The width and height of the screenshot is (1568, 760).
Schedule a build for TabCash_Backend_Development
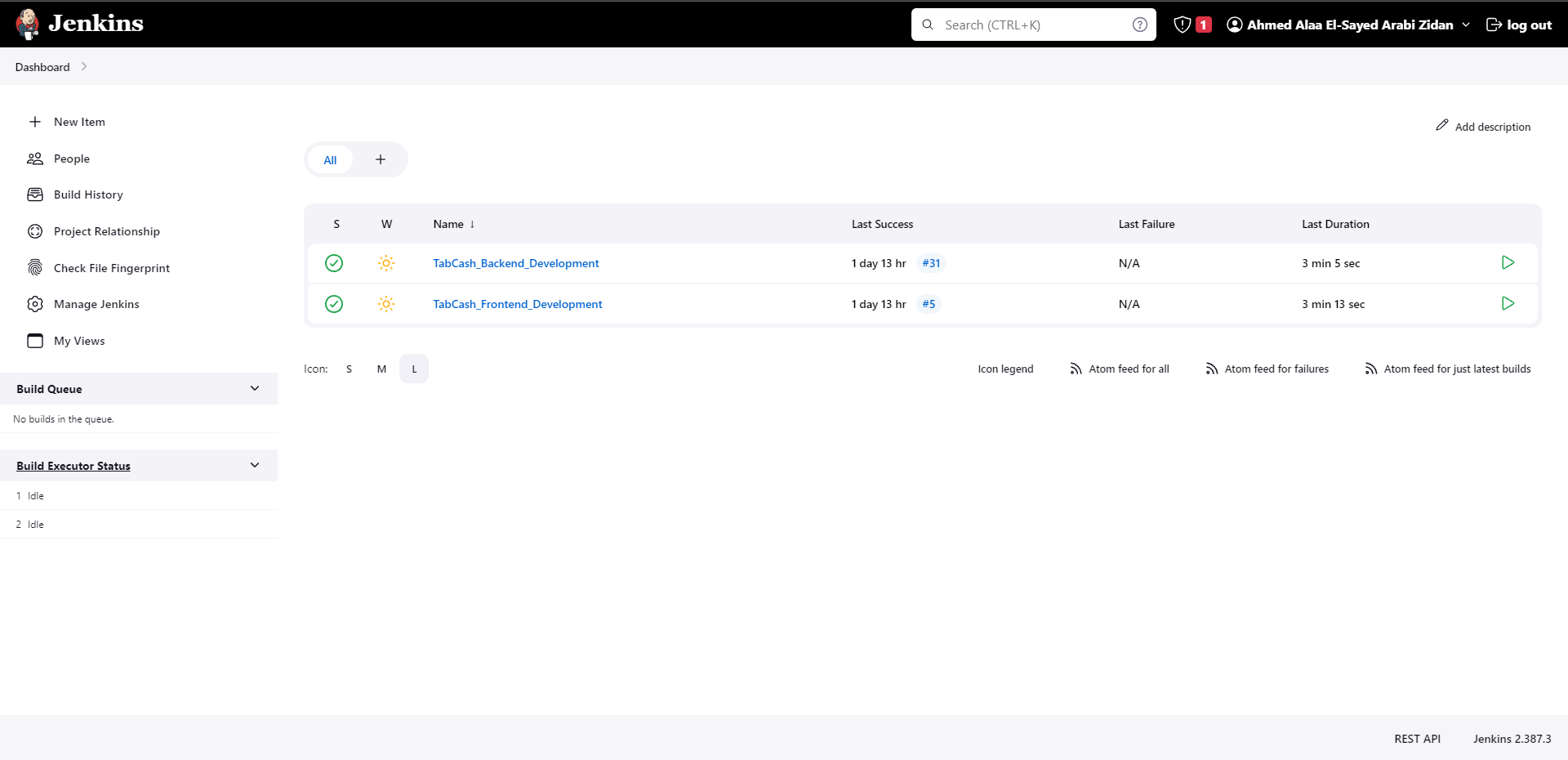pos(1508,262)
